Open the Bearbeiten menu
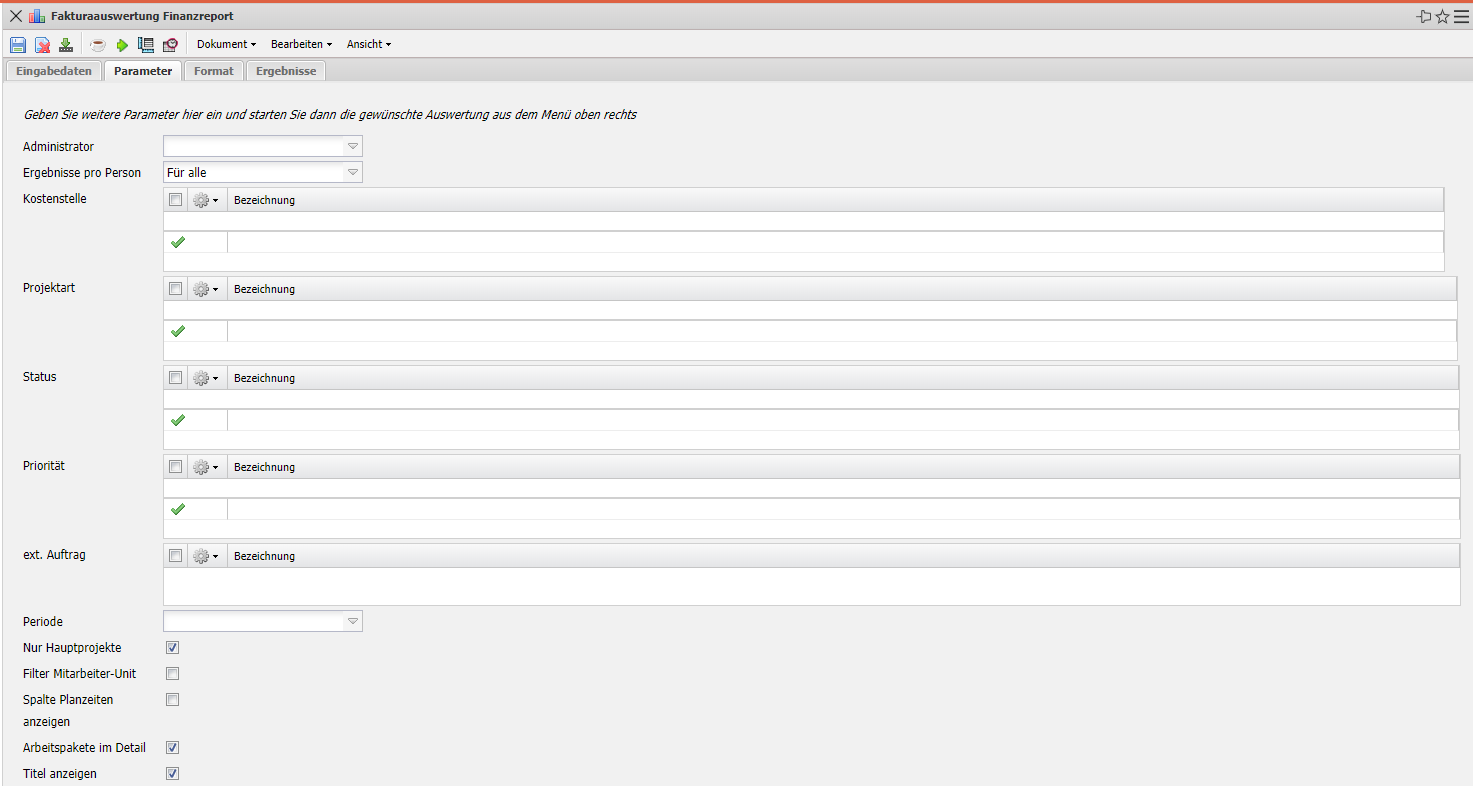1473x786 pixels. tap(301, 45)
